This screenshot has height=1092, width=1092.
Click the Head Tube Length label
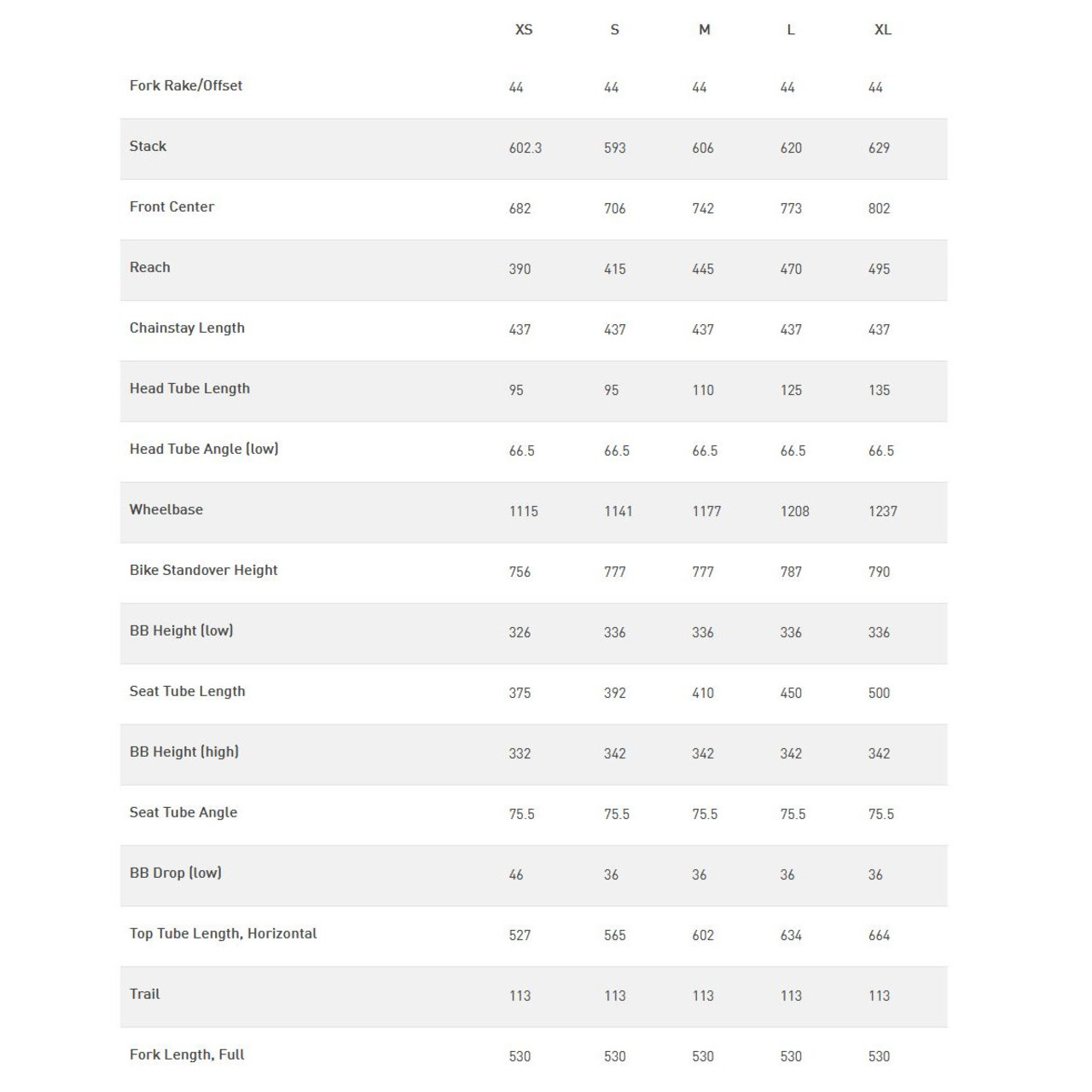point(189,389)
